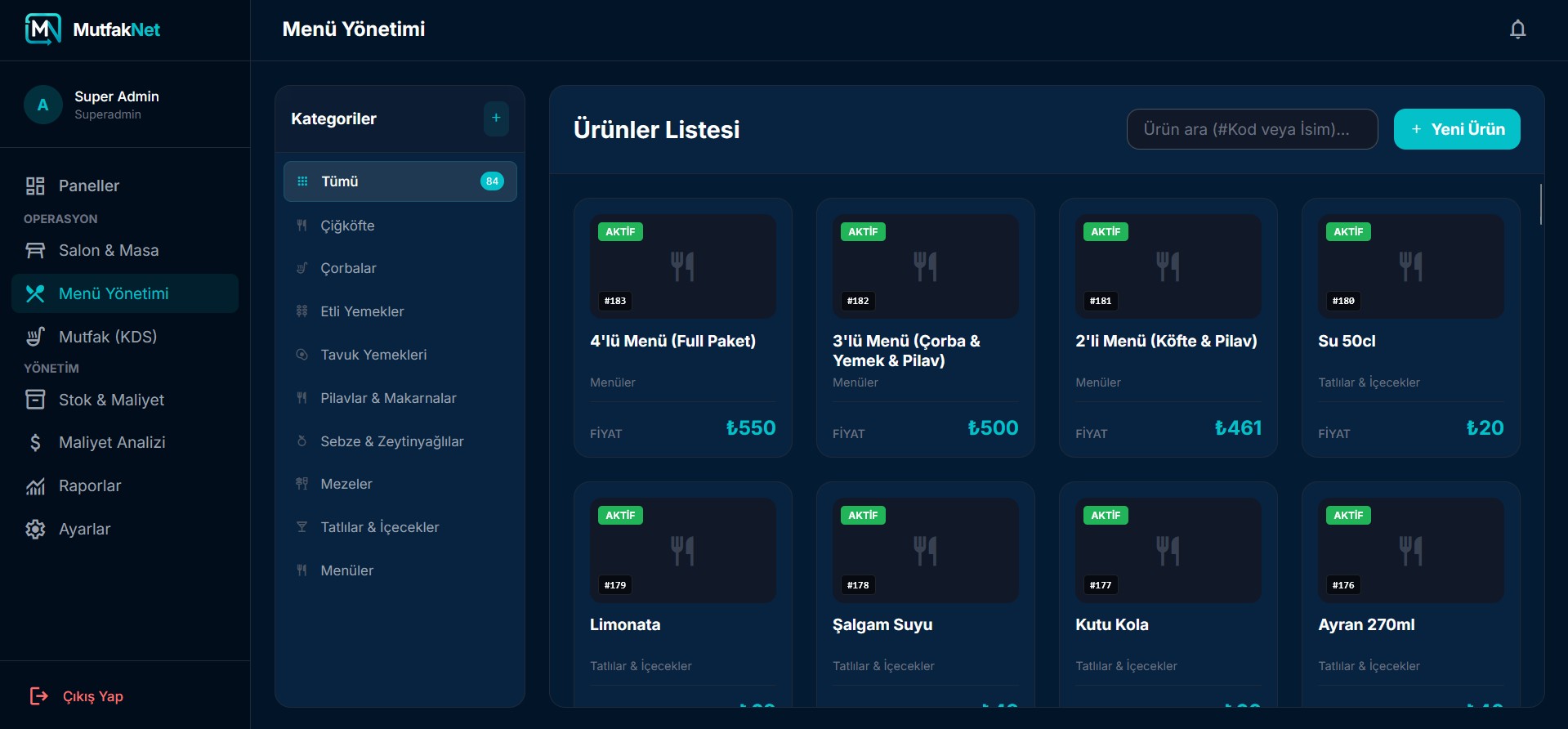Screen dimensions: 1568x729
Task: Filter by Çiğköfte category
Action: tap(400, 226)
